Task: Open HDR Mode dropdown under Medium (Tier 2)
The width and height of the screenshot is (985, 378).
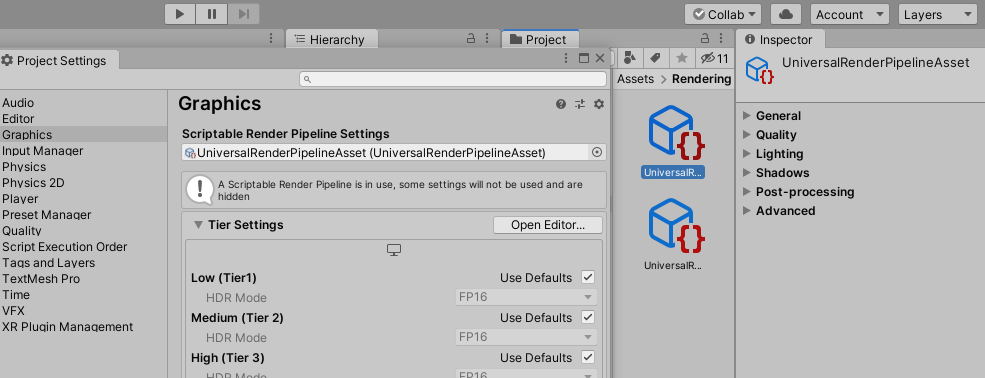Action: 526,337
